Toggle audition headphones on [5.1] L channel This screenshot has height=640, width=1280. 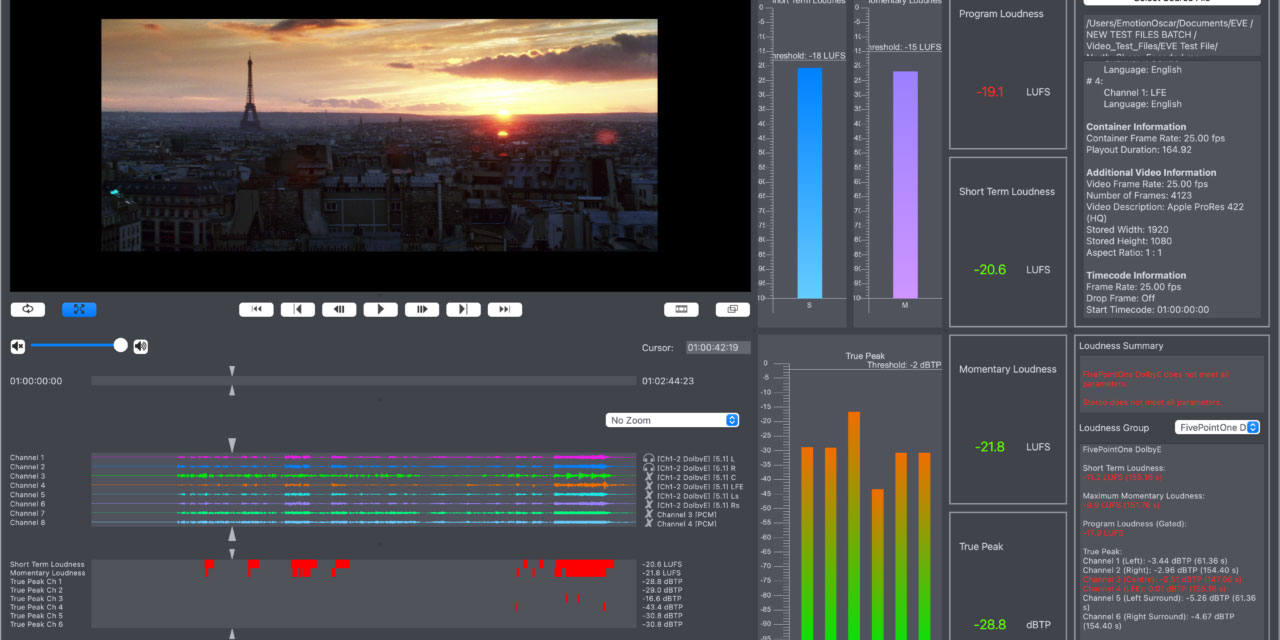click(x=648, y=457)
